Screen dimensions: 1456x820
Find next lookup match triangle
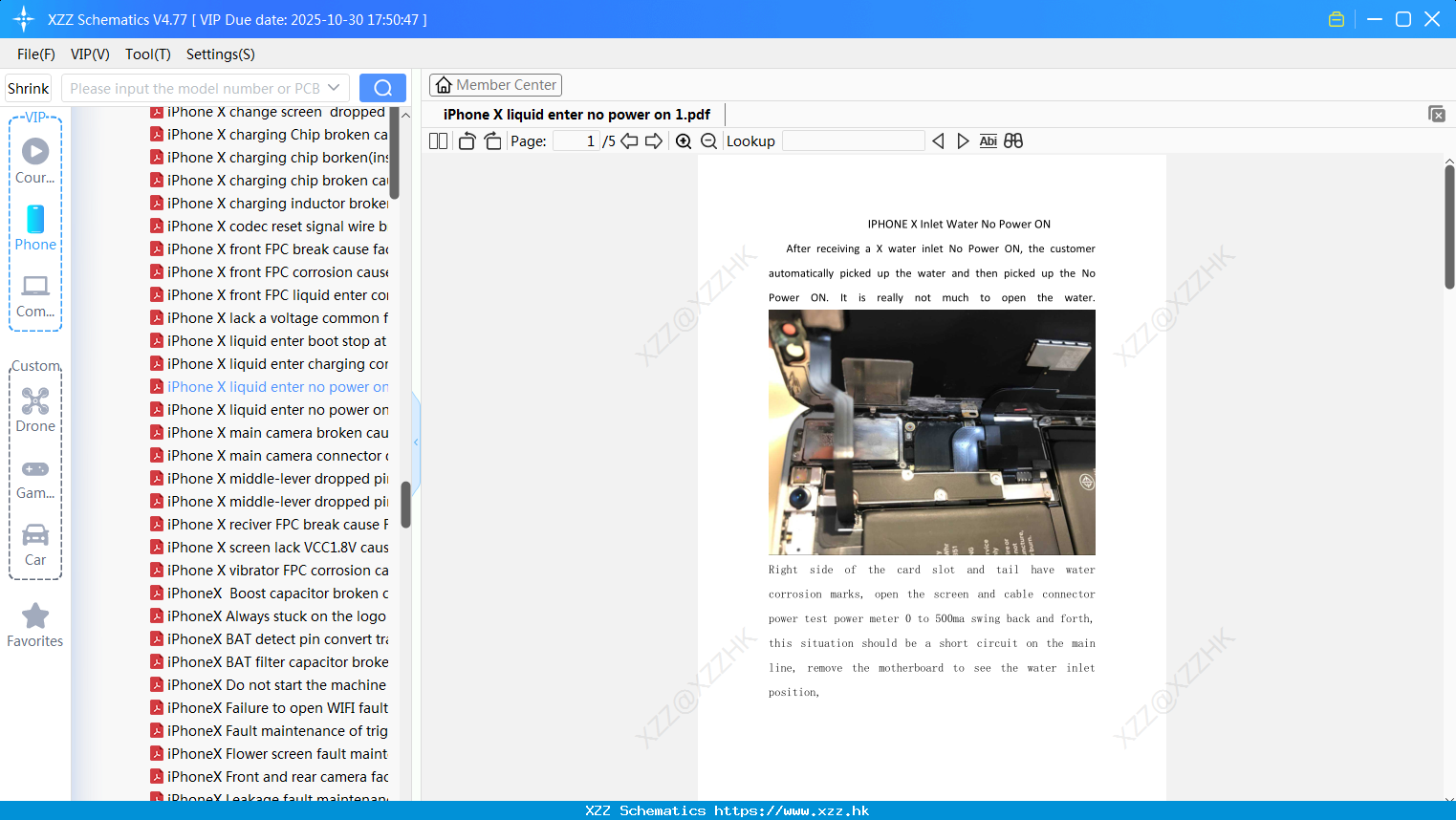click(x=963, y=141)
